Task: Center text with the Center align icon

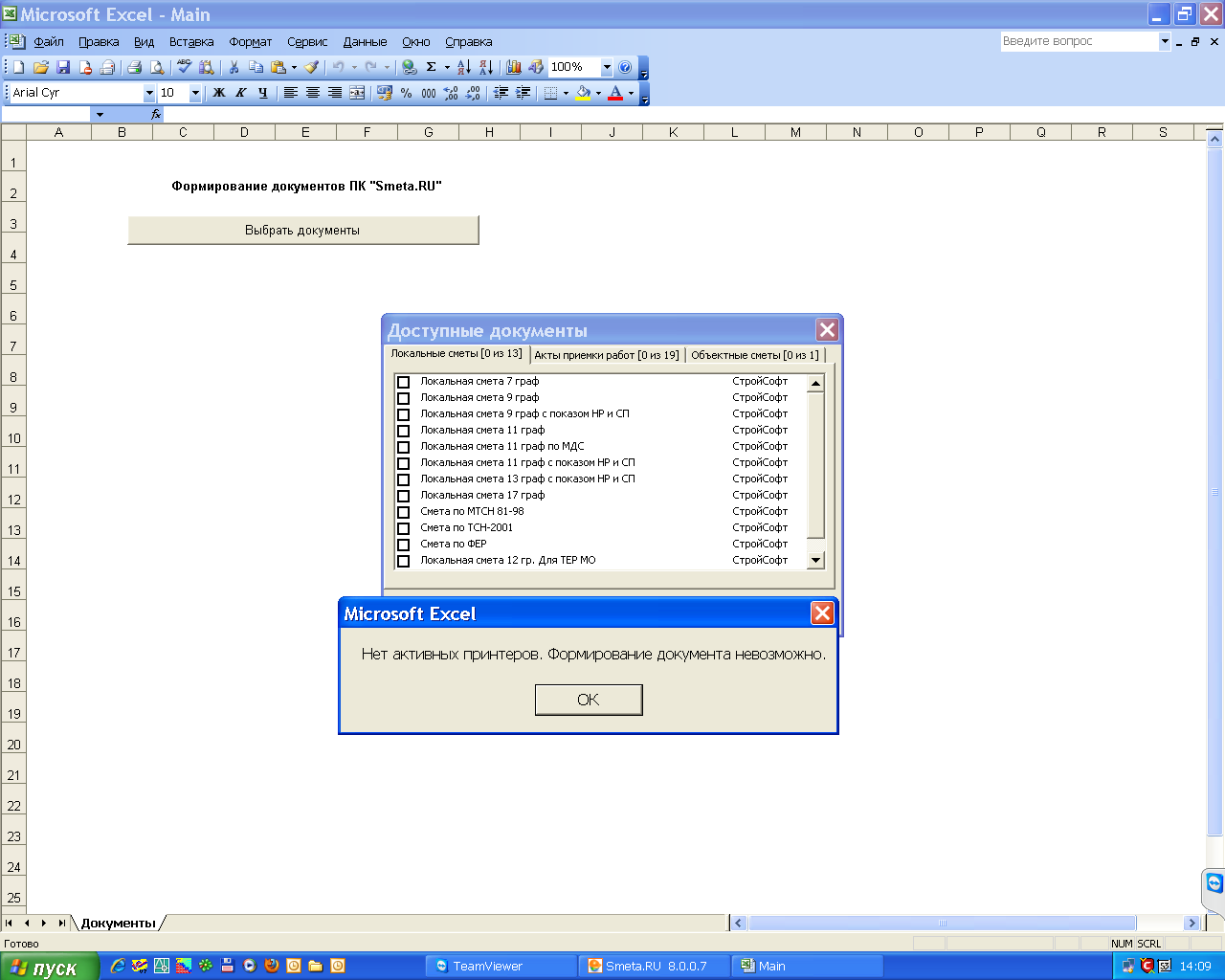Action: tap(312, 93)
